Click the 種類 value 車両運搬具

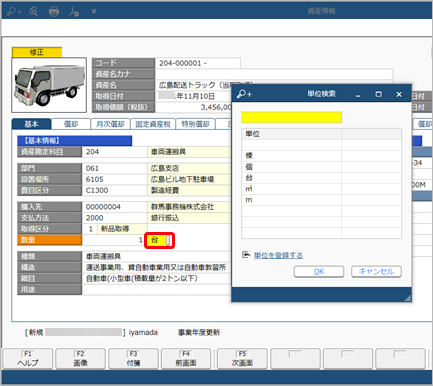tap(103, 256)
